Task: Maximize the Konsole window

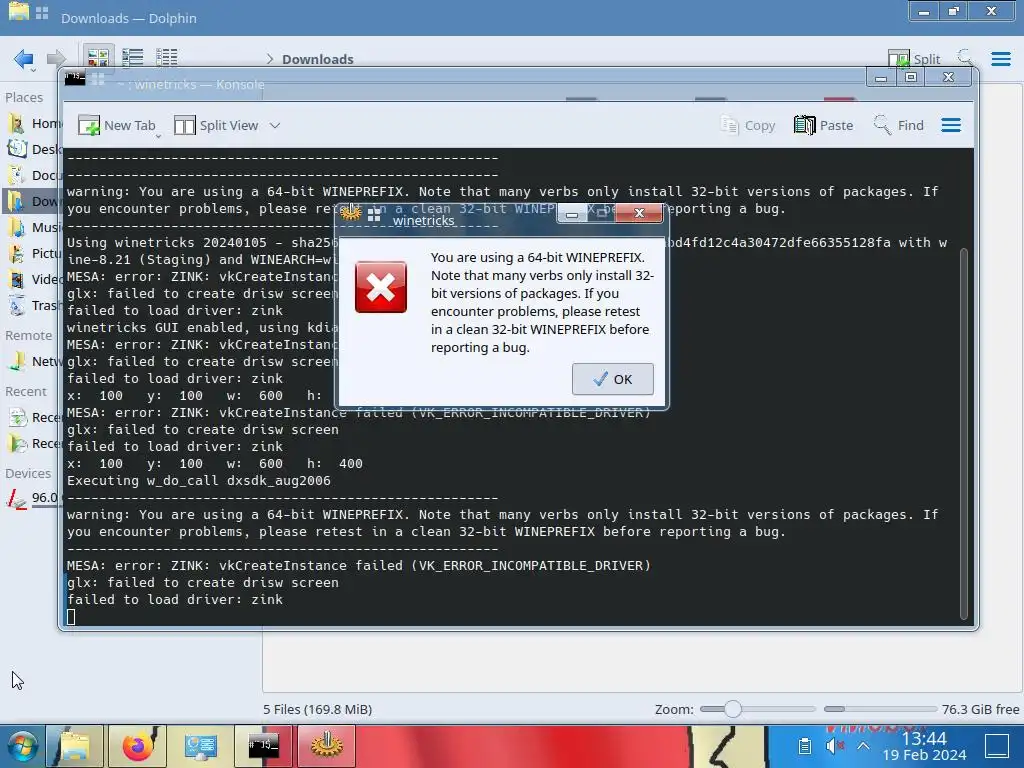Action: (911, 77)
